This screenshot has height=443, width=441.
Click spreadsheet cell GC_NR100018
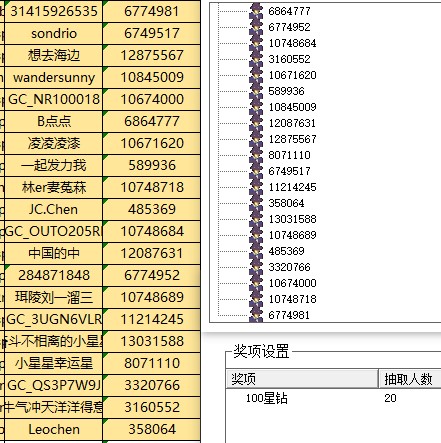(x=54, y=99)
